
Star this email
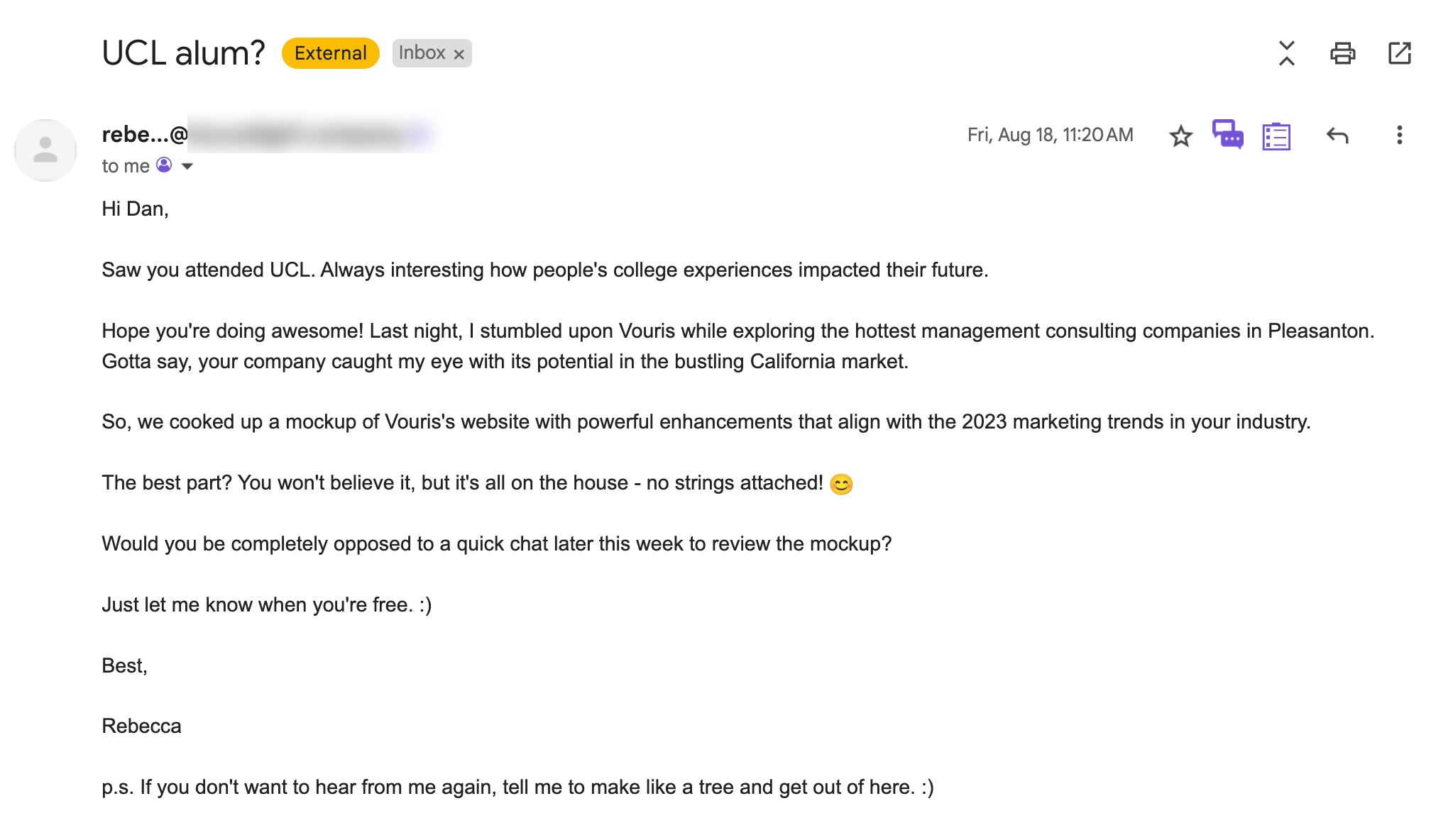coord(1180,135)
